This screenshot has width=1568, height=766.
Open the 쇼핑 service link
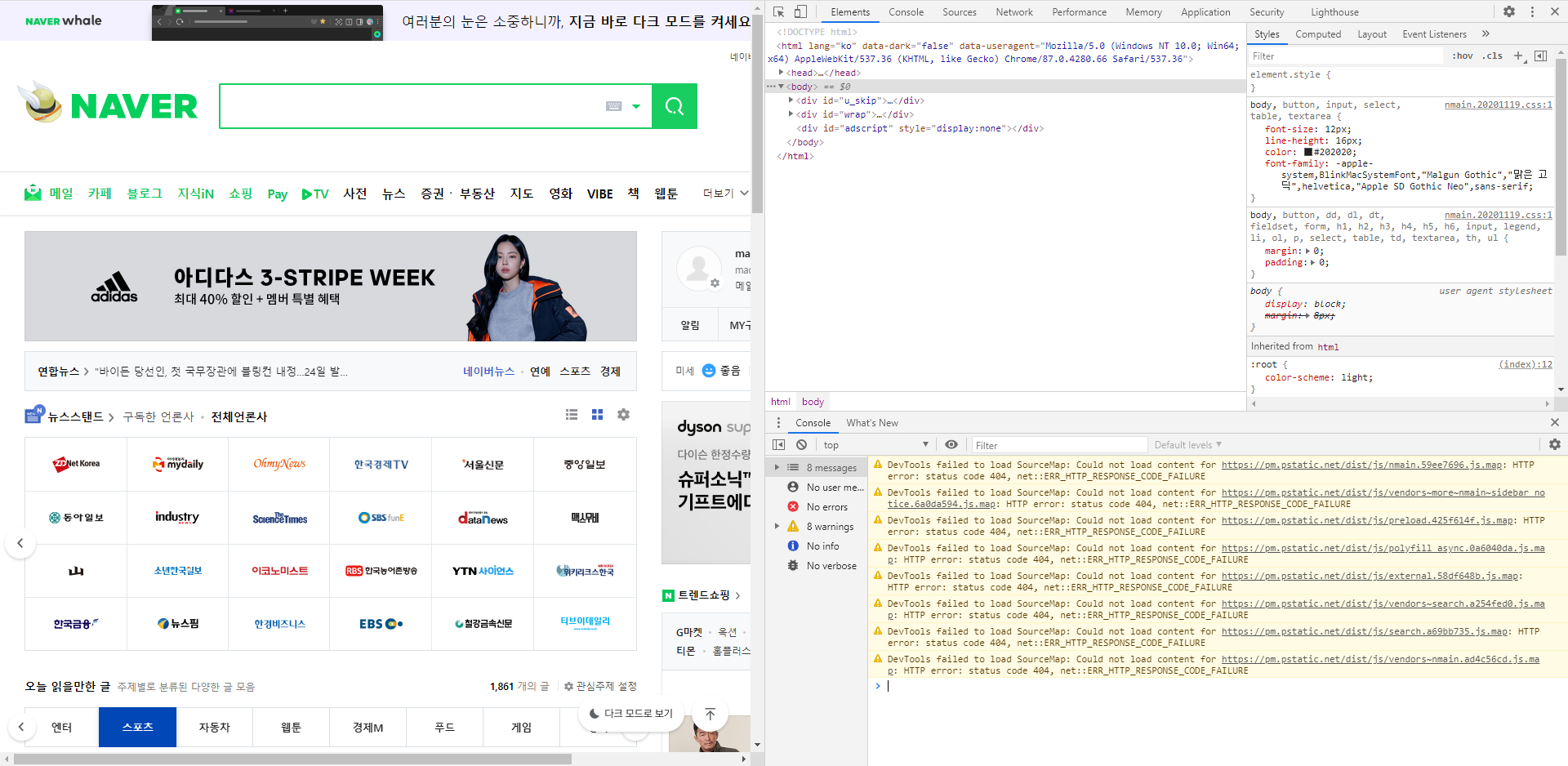click(240, 194)
